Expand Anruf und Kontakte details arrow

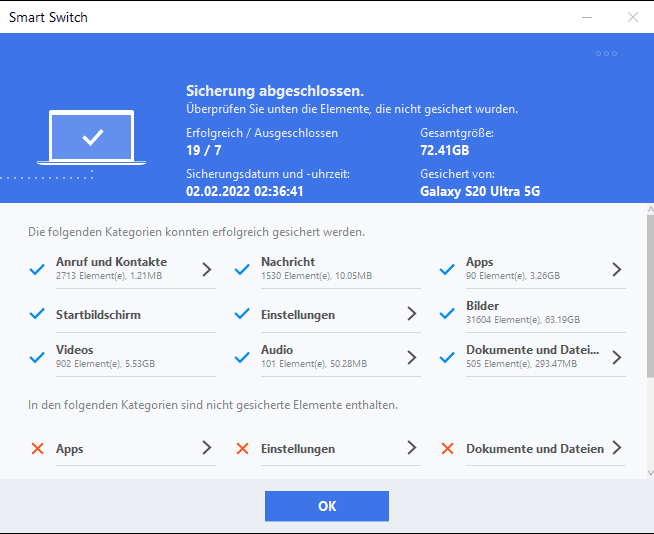point(207,269)
